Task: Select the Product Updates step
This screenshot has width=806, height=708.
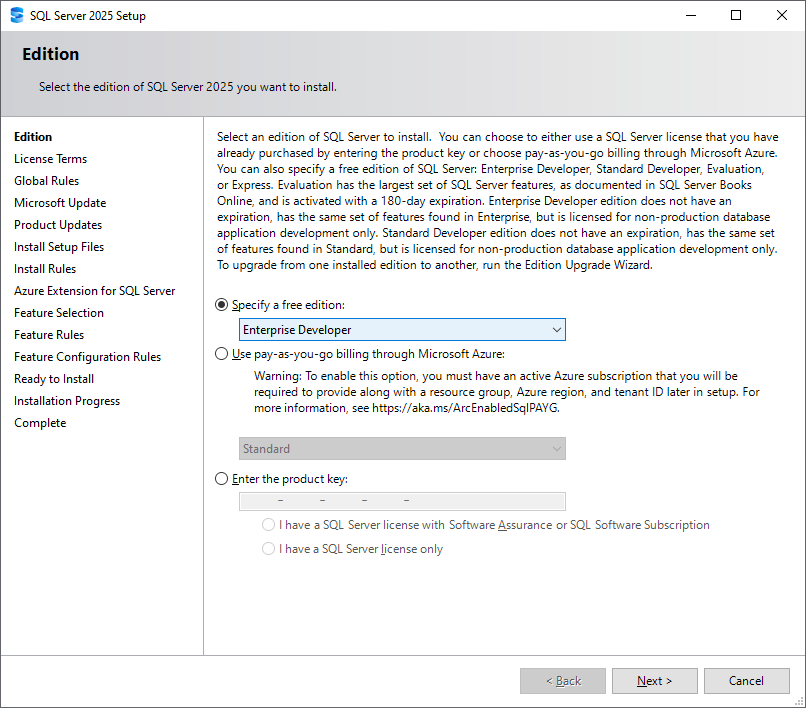Action: point(58,225)
